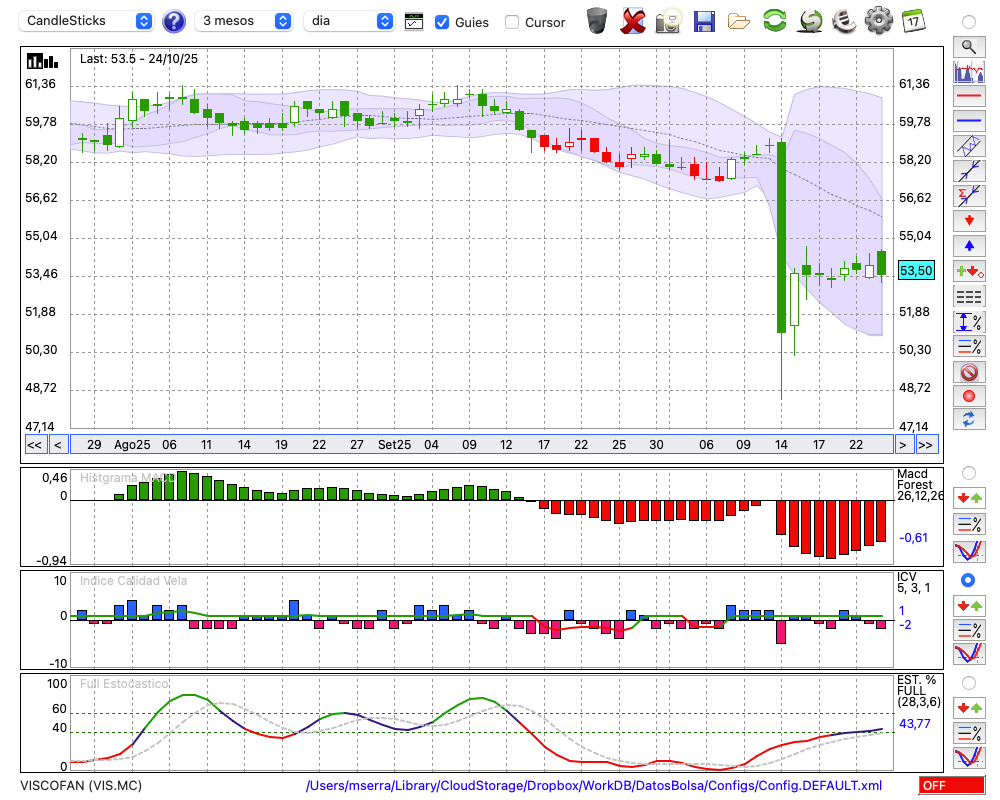Open the calendar icon showing 17
The height and width of the screenshot is (800, 1000).
(912, 20)
